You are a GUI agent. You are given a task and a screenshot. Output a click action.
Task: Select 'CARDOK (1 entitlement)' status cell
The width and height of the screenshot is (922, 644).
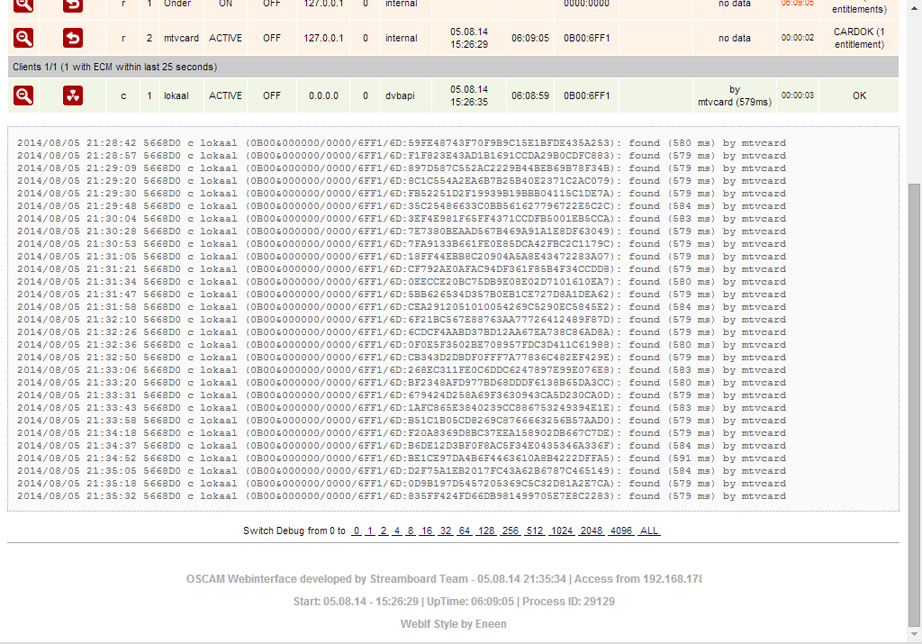click(x=859, y=38)
